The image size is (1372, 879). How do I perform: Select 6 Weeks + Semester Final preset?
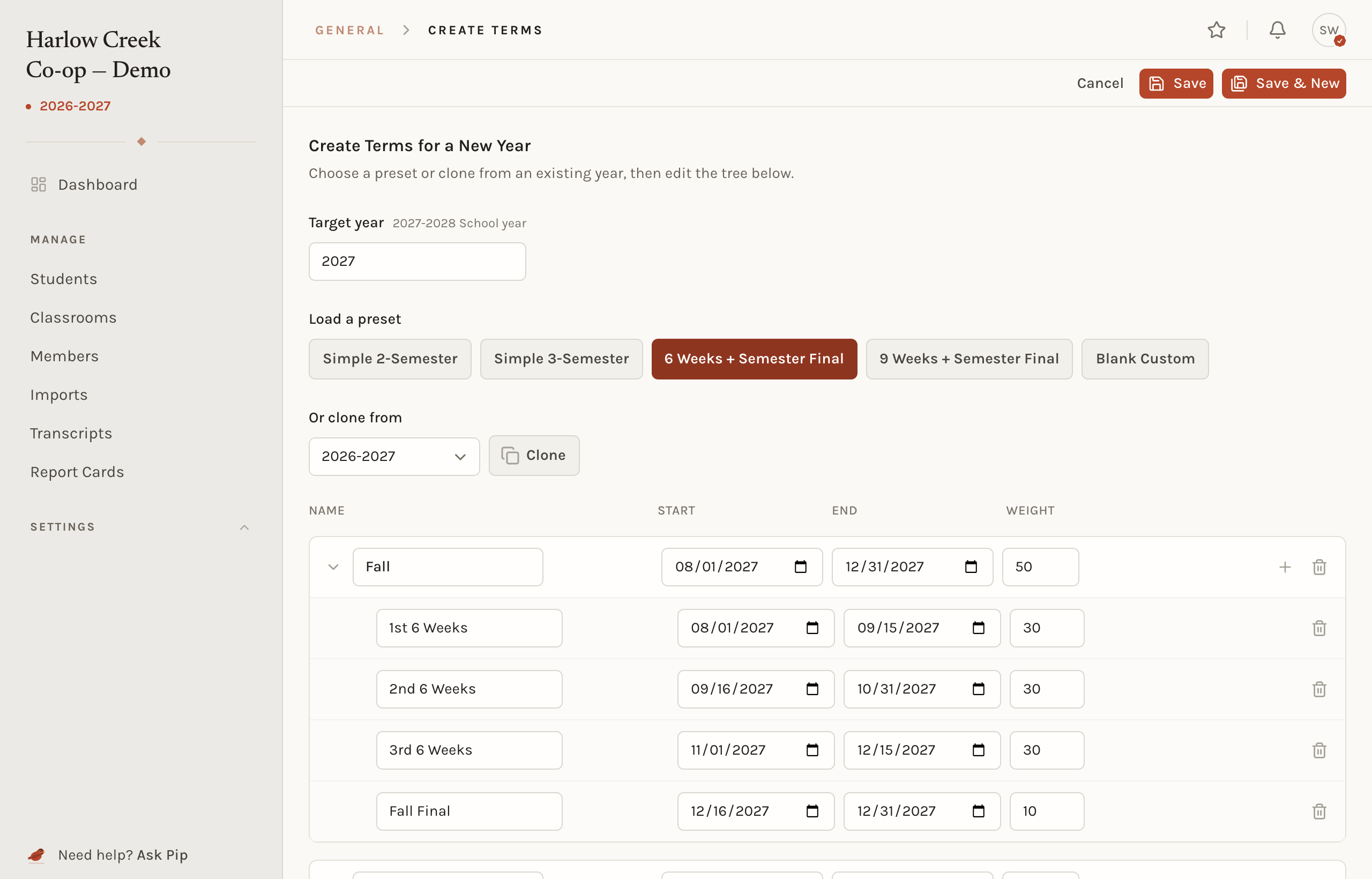(x=754, y=359)
